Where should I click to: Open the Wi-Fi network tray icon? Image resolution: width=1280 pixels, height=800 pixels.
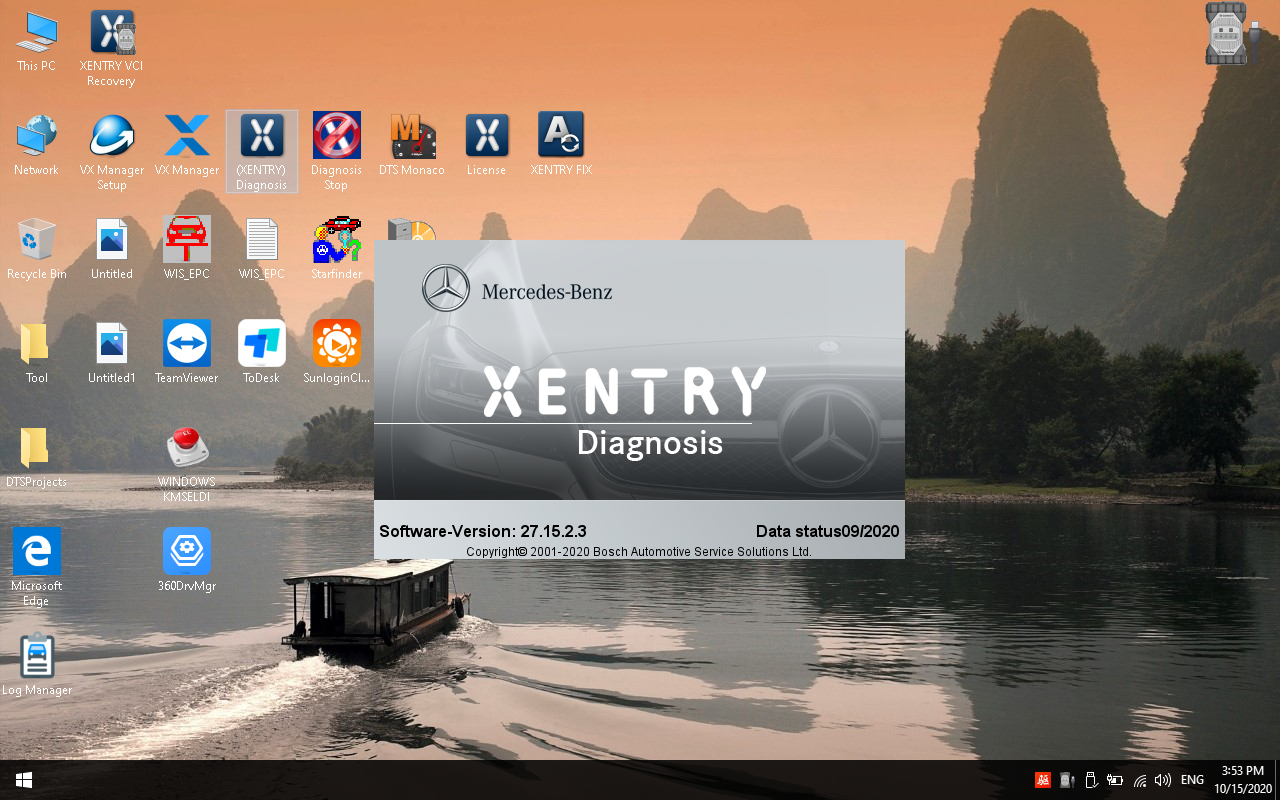tap(1140, 780)
